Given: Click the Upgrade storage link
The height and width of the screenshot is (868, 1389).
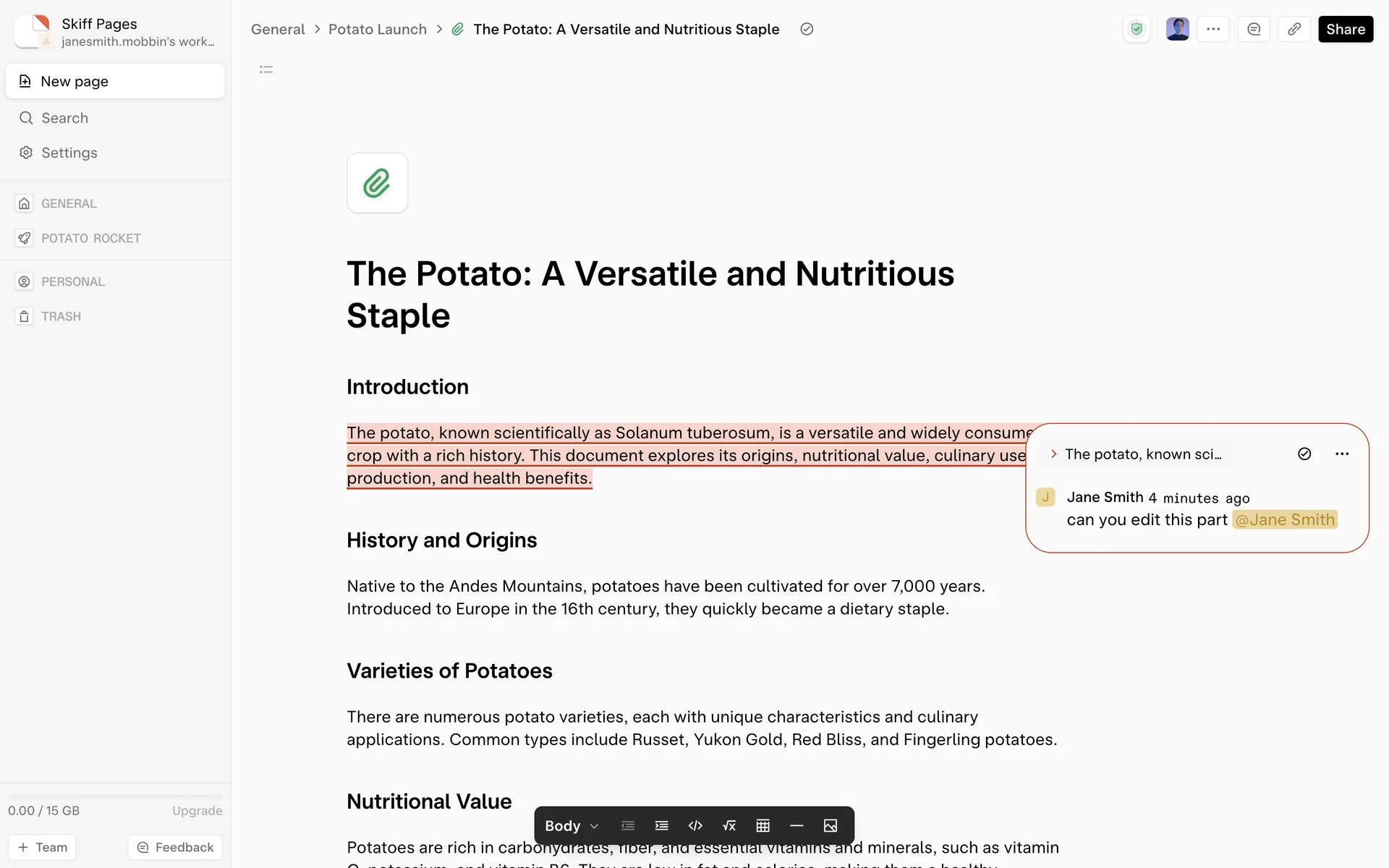Looking at the screenshot, I should 197,810.
